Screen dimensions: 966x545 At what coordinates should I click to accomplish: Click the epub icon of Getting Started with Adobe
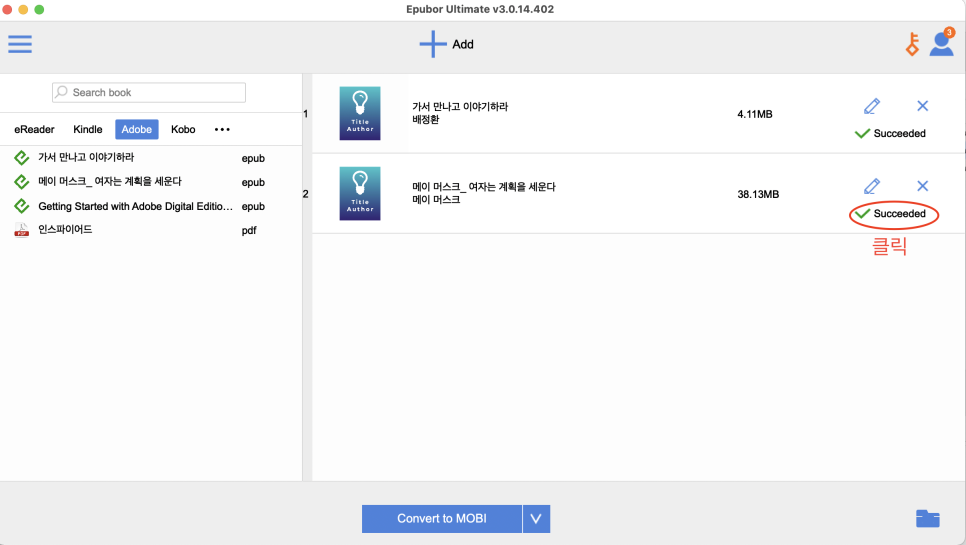[22, 206]
